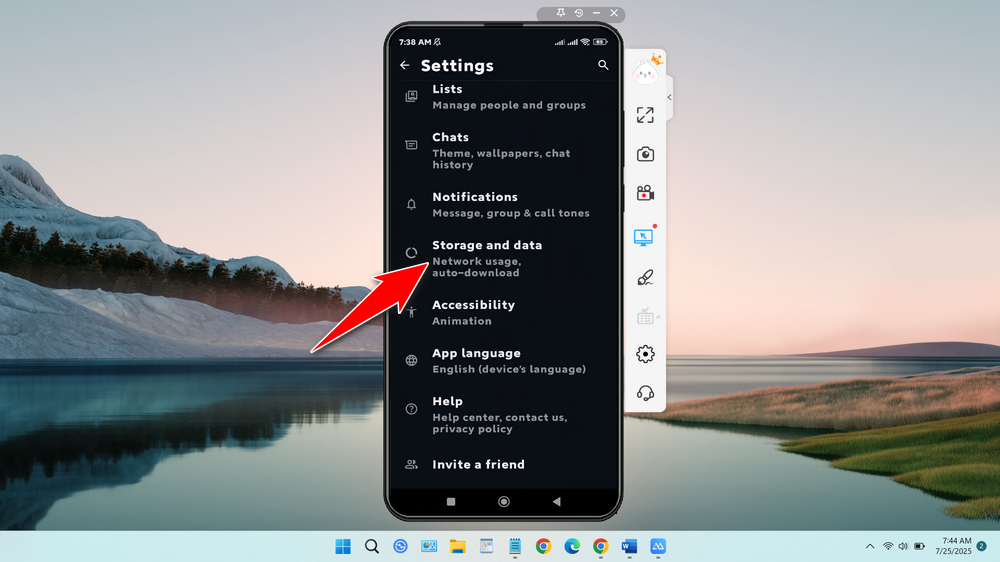Open customer support headset icon
The width and height of the screenshot is (1000, 562).
pyautogui.click(x=645, y=393)
